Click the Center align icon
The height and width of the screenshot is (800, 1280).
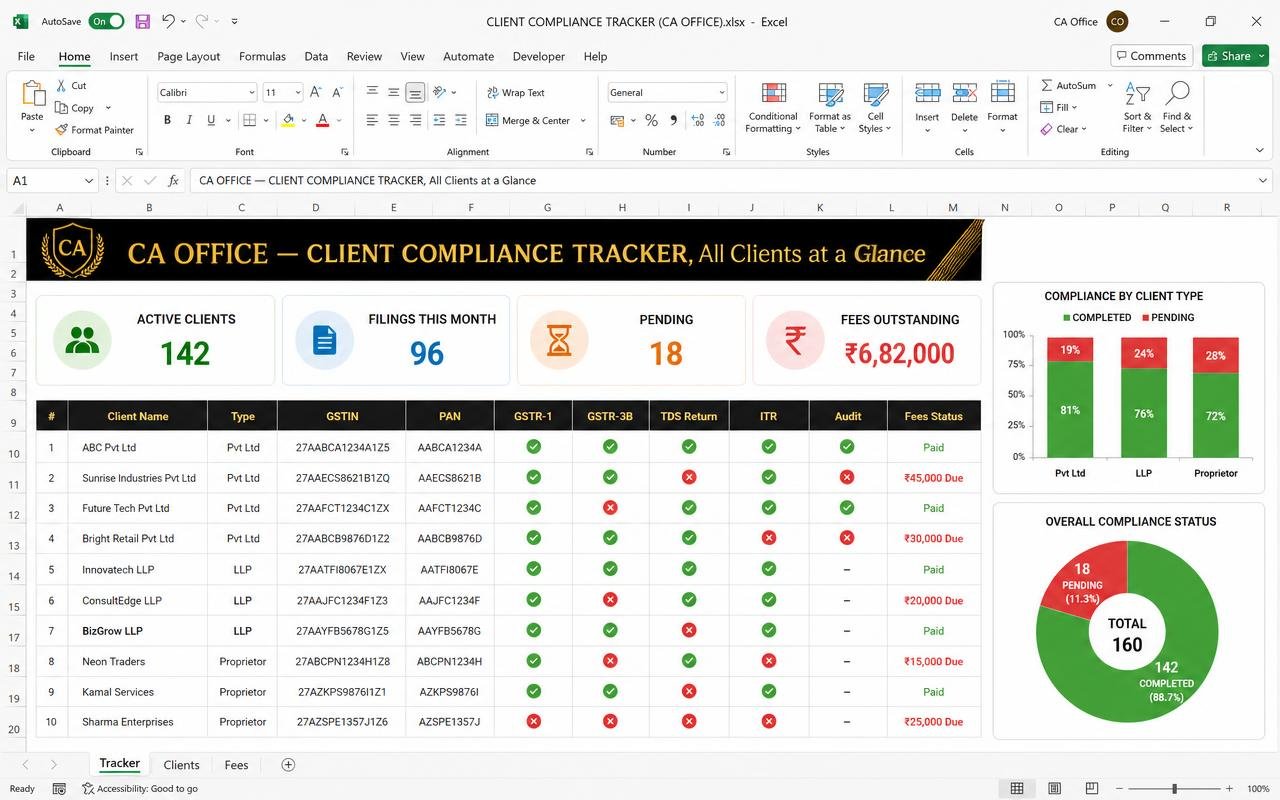[x=393, y=120]
